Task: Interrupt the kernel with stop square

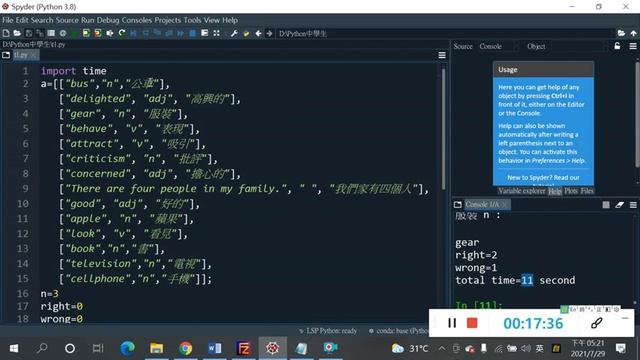Action: 606,204
